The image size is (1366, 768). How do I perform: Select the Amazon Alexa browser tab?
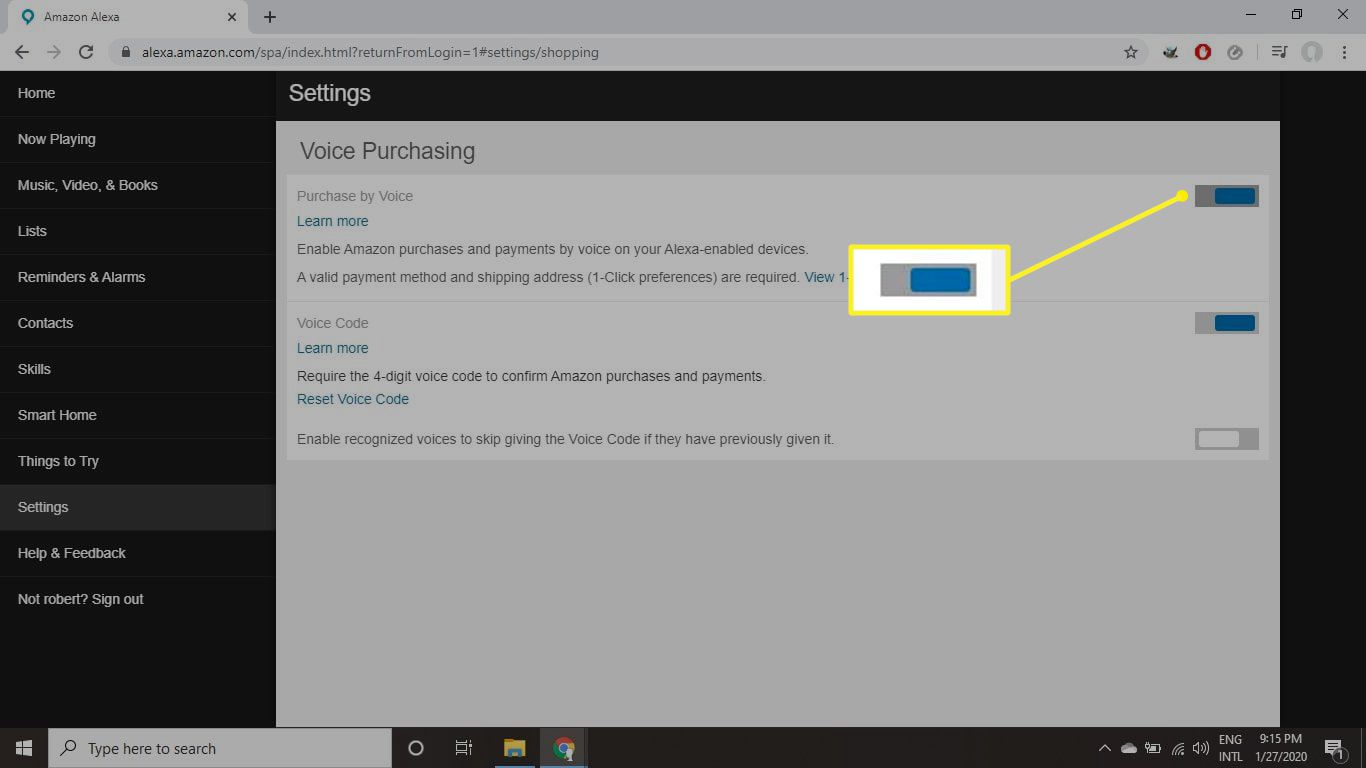click(x=127, y=17)
